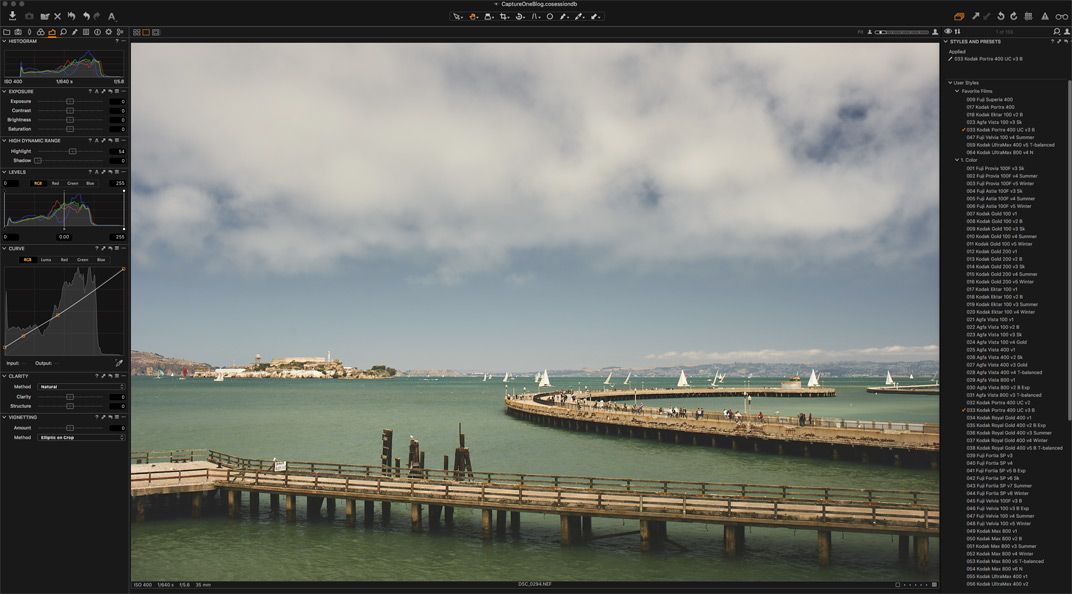This screenshot has width=1072, height=594.
Task: Open the Clarity Method dropdown
Action: tap(81, 387)
